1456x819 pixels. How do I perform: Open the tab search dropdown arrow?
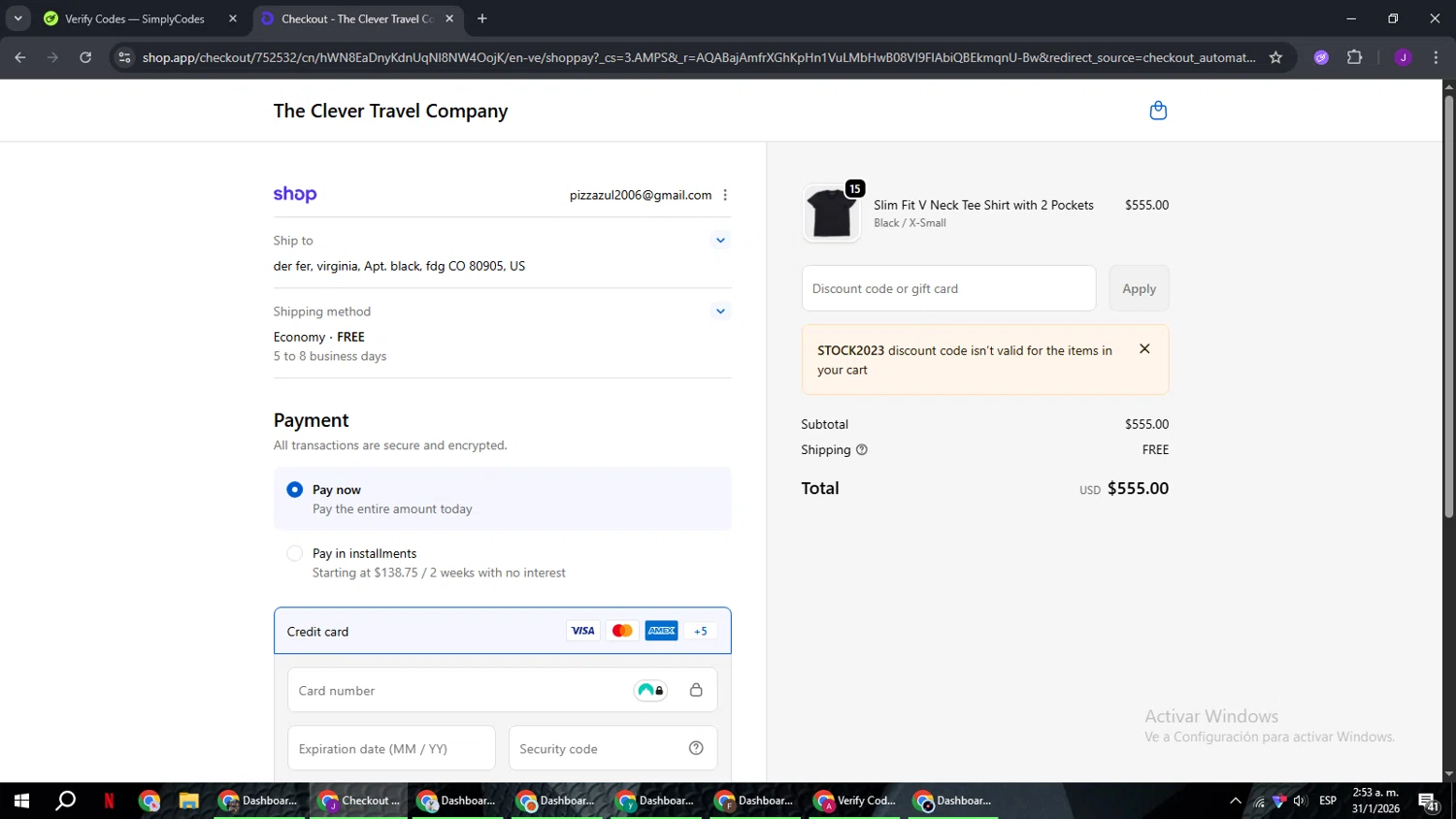17,18
